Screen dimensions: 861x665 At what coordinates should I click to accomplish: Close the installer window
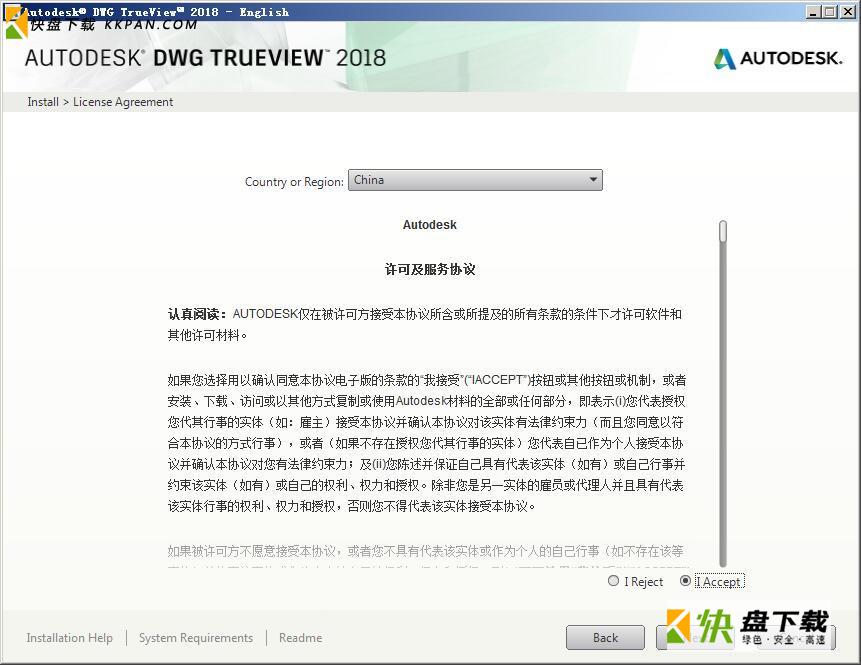click(847, 11)
